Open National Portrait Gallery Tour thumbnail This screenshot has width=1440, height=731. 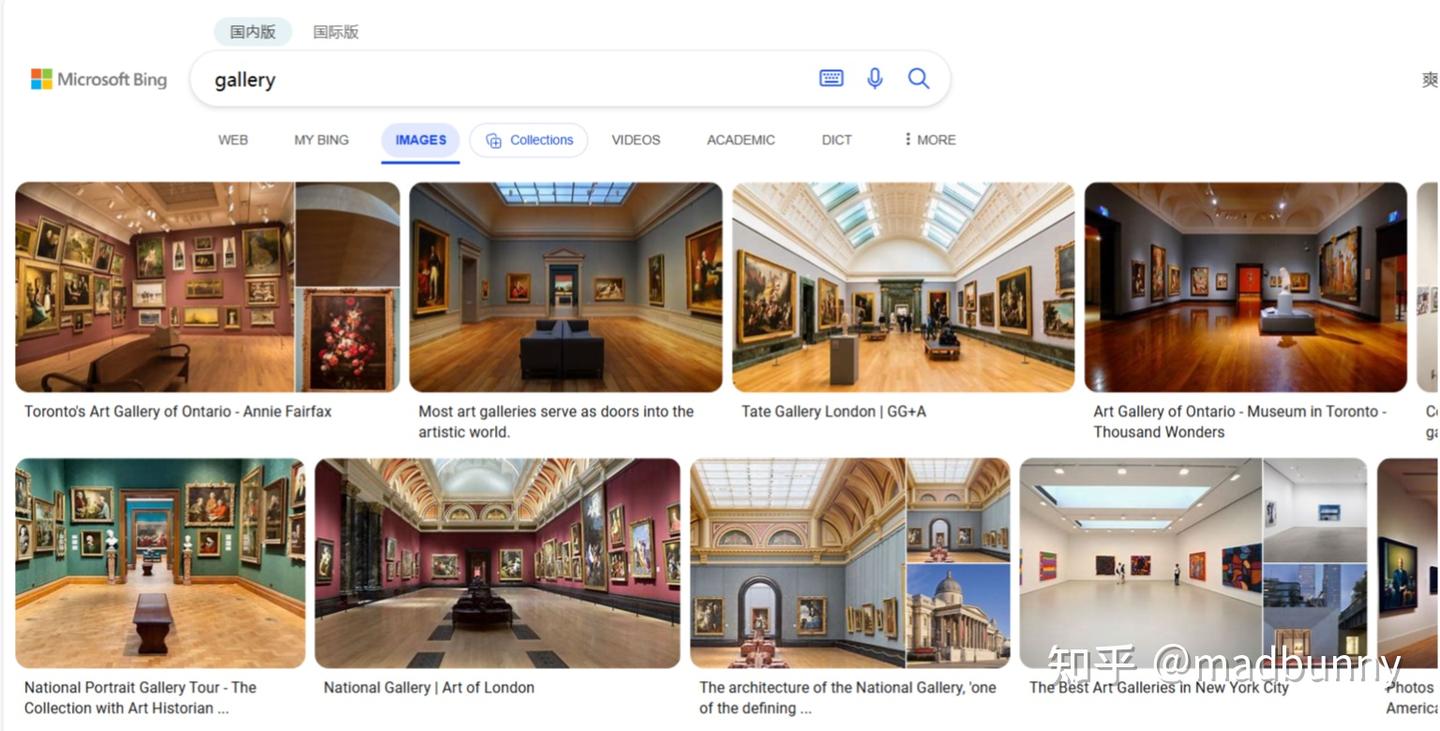pos(160,563)
